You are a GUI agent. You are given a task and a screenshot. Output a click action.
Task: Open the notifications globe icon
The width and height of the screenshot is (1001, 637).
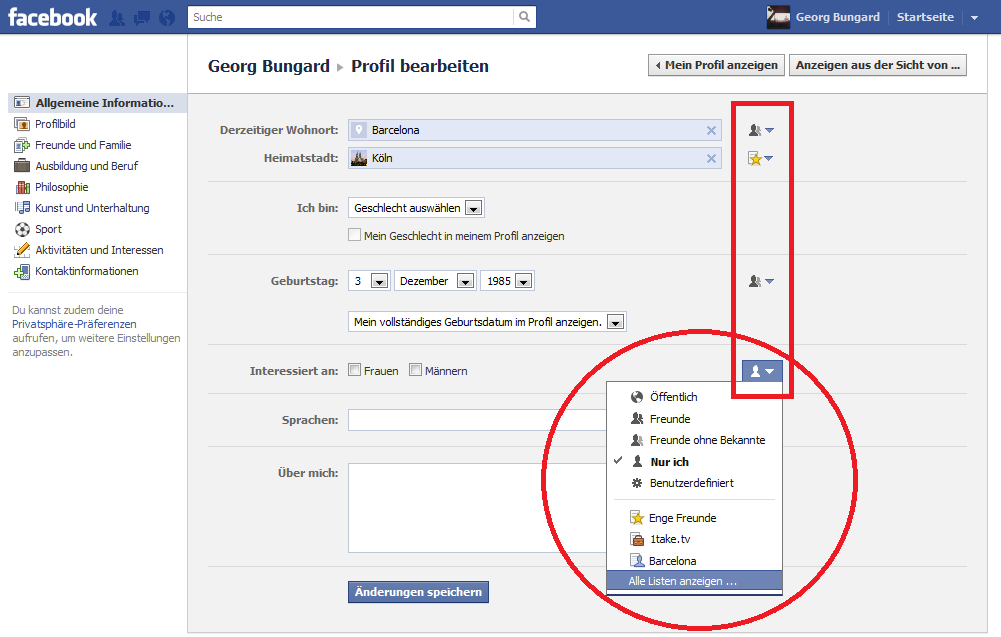pos(167,18)
